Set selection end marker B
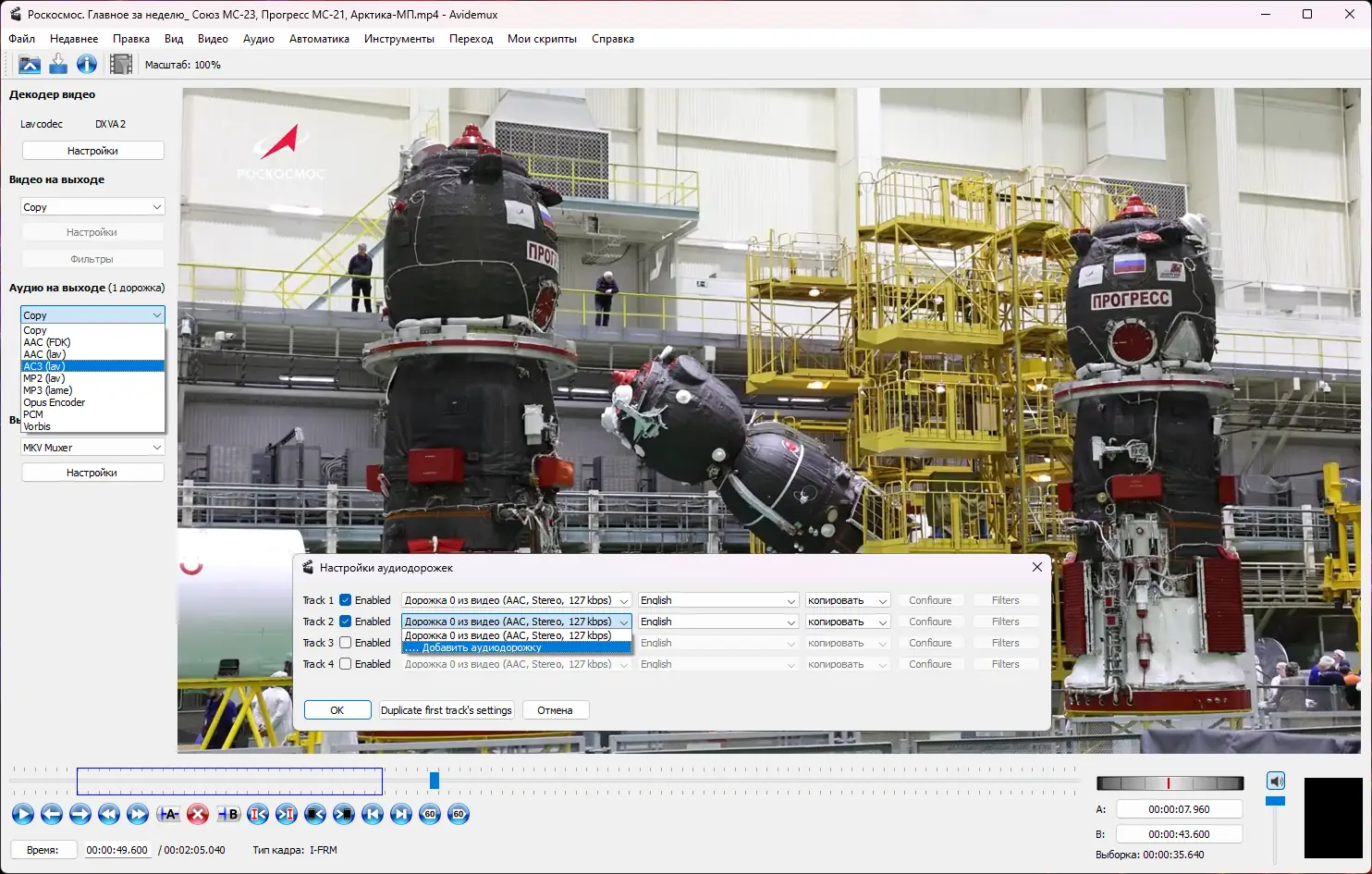Image resolution: width=1372 pixels, height=874 pixels. coord(228,814)
